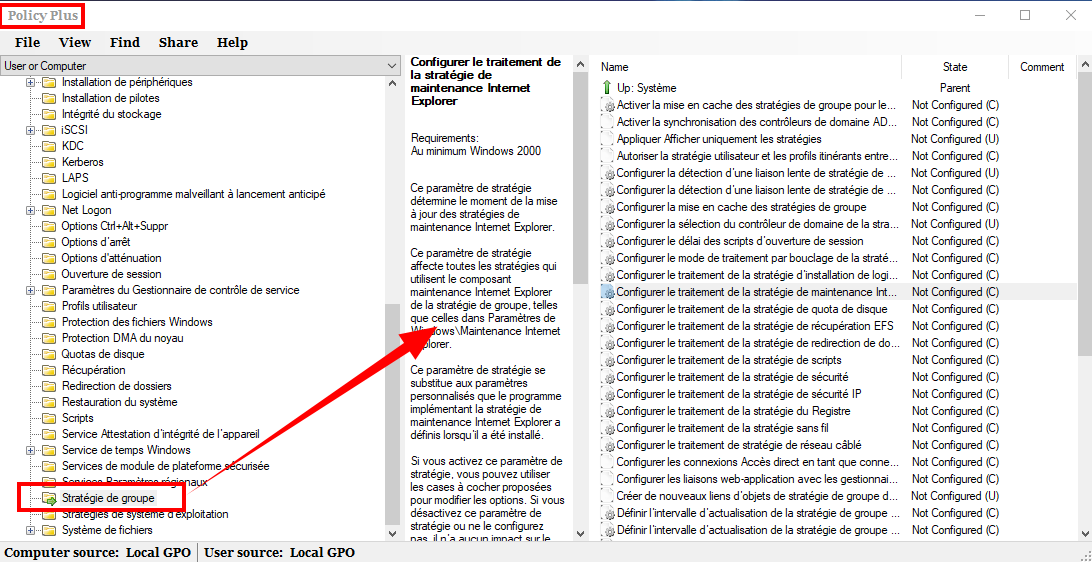Open the File menu
1092x562 pixels.
click(x=27, y=42)
